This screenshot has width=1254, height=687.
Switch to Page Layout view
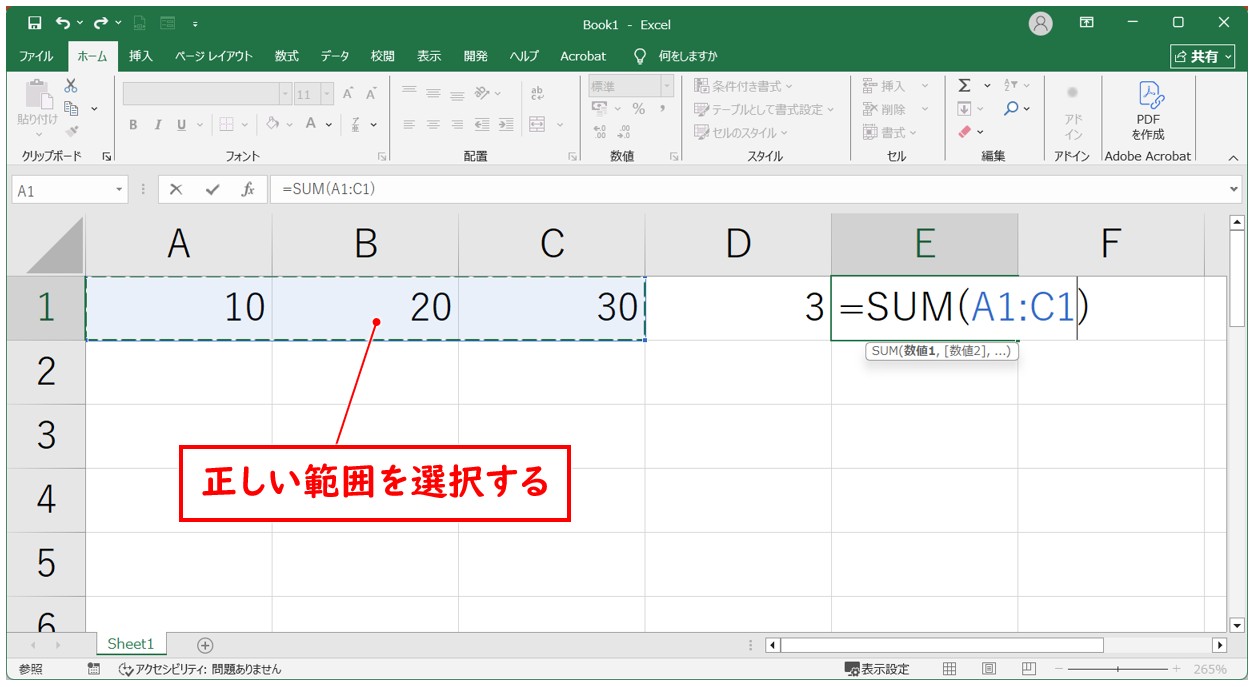tap(989, 669)
